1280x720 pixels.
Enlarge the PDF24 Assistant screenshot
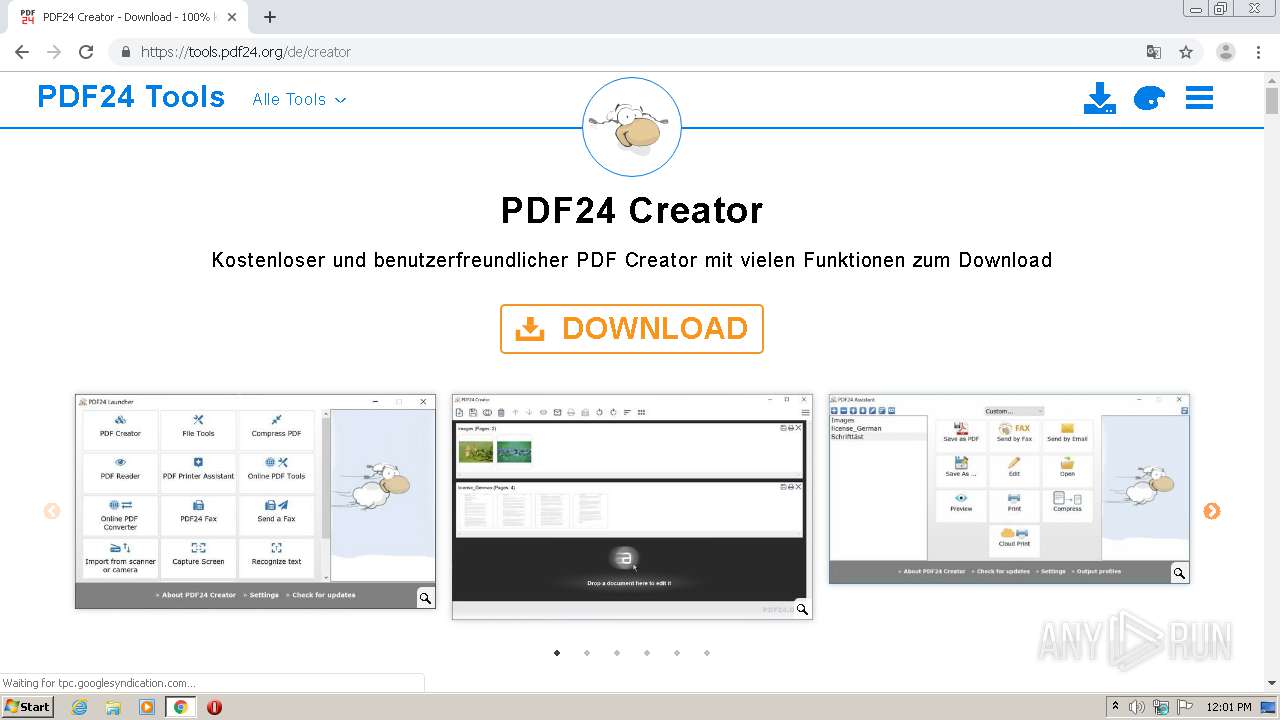[x=1009, y=489]
